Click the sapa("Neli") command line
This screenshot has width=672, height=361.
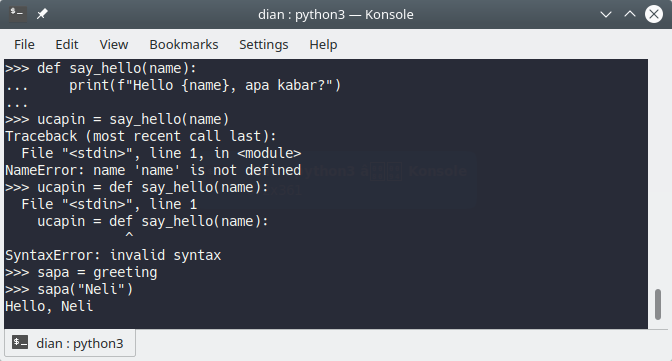tap(69, 289)
